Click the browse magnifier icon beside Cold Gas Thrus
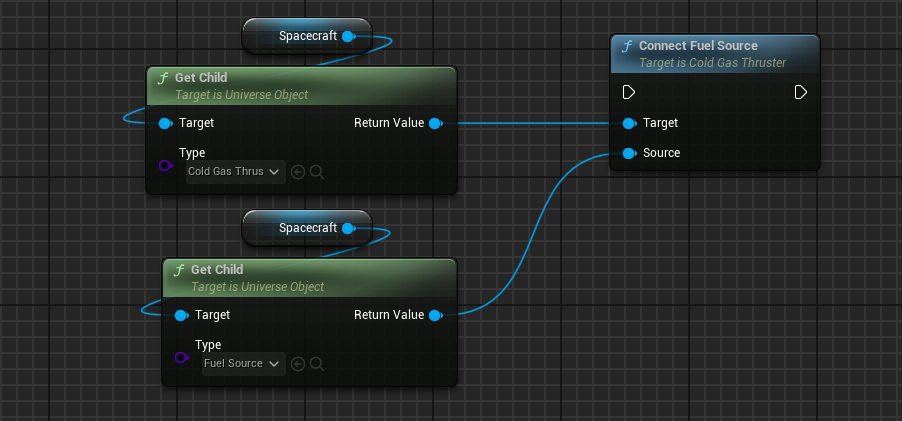This screenshot has height=421, width=902. [317, 172]
